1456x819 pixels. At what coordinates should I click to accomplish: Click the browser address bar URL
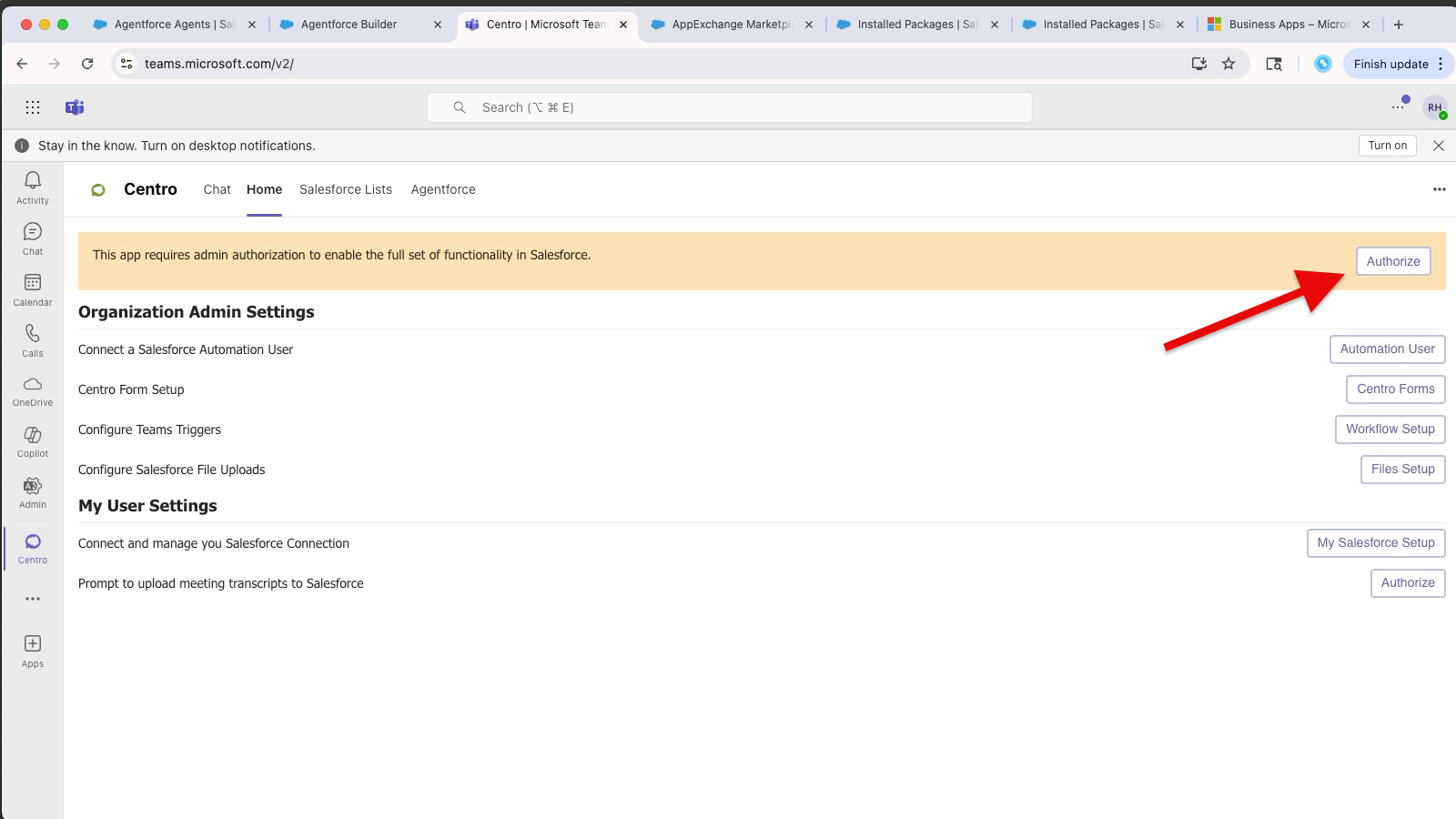click(x=219, y=64)
